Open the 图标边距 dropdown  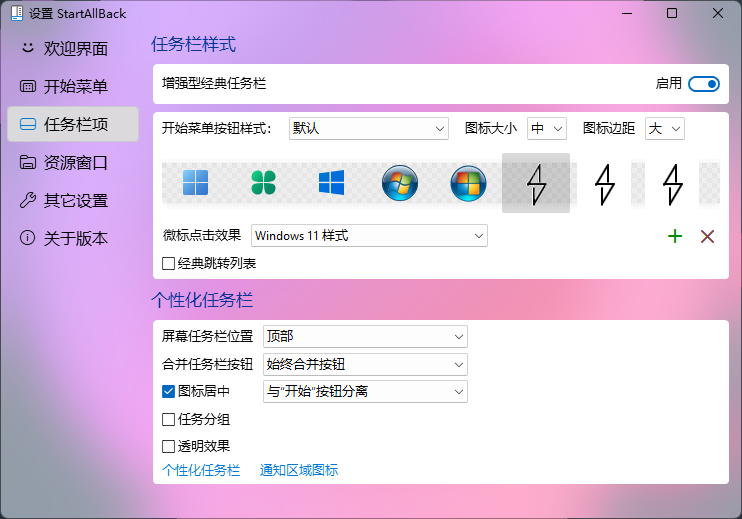tap(664, 129)
